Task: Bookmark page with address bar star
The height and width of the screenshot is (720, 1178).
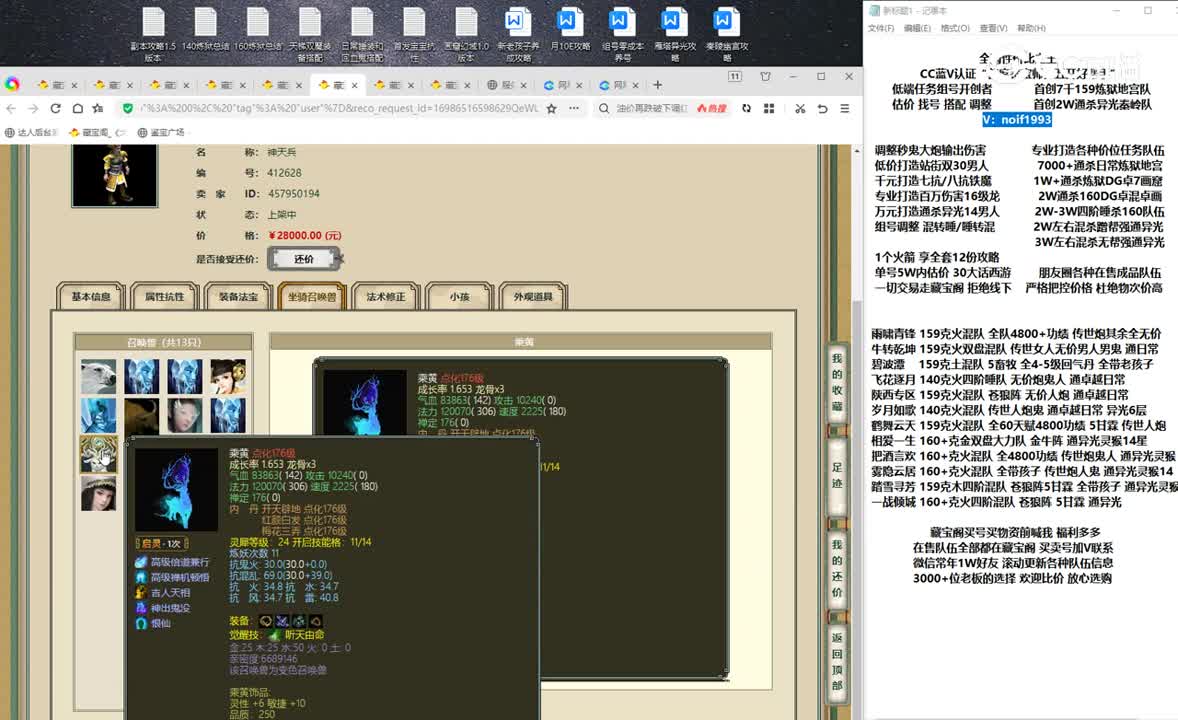Action: pyautogui.click(x=551, y=108)
